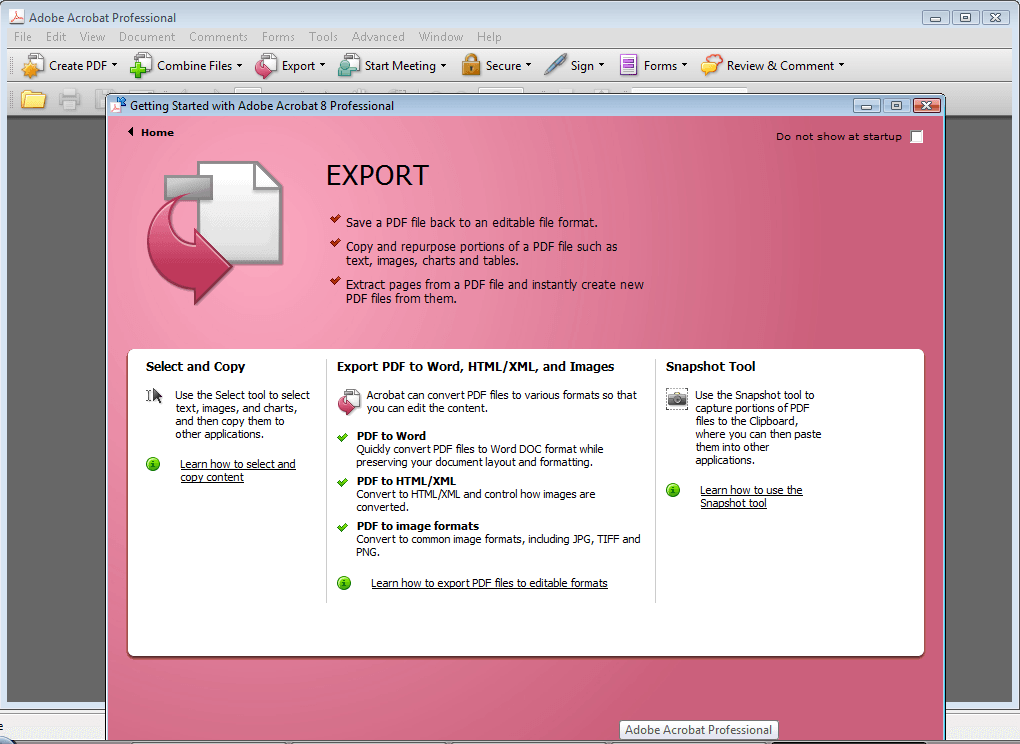Viewport: 1020px width, 744px height.
Task: Go back via the Home link
Action: 157,133
